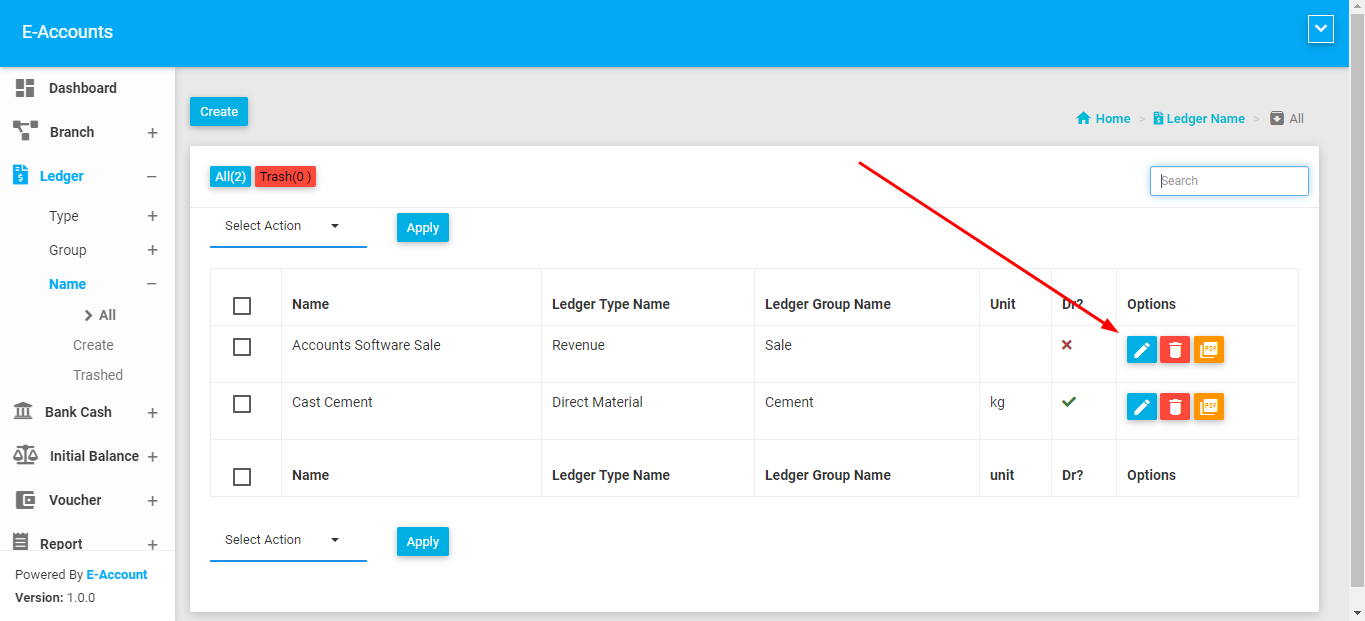Toggle the select-all checkbox in header
Screen dimensions: 1365x621
point(241,306)
